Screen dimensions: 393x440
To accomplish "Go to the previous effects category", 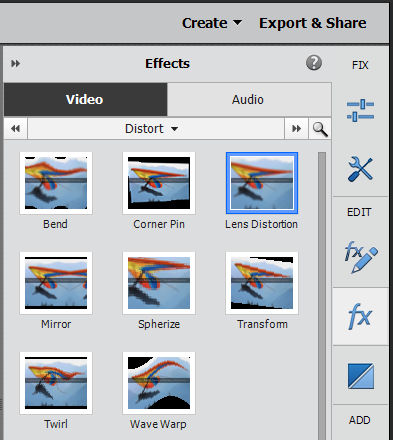I will click(x=16, y=128).
